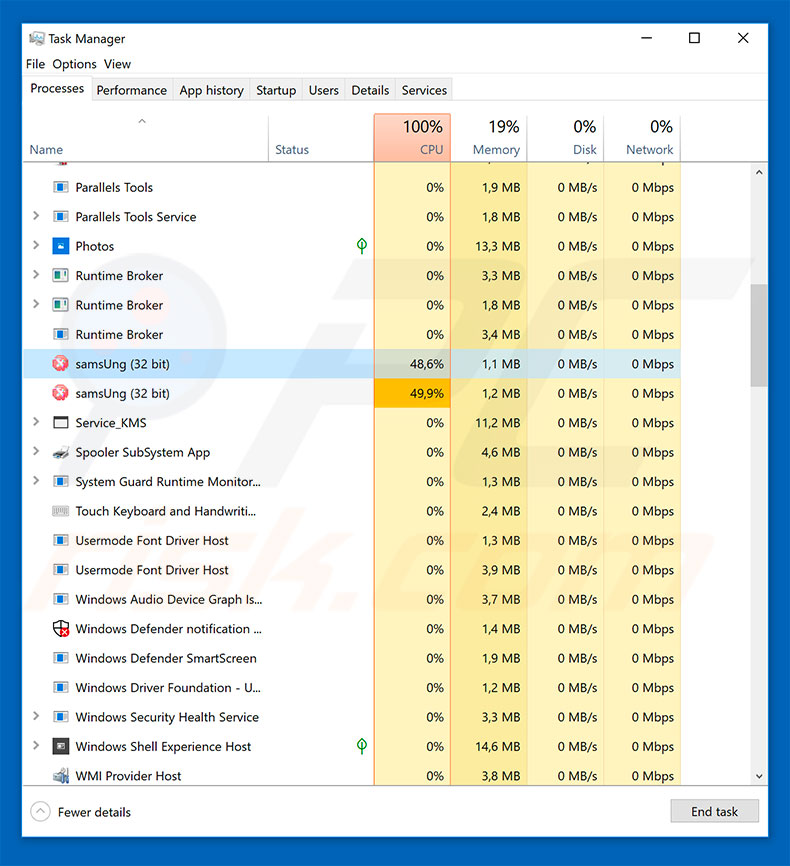The height and width of the screenshot is (866, 790).
Task: Switch to the Startup tab
Action: 276,90
